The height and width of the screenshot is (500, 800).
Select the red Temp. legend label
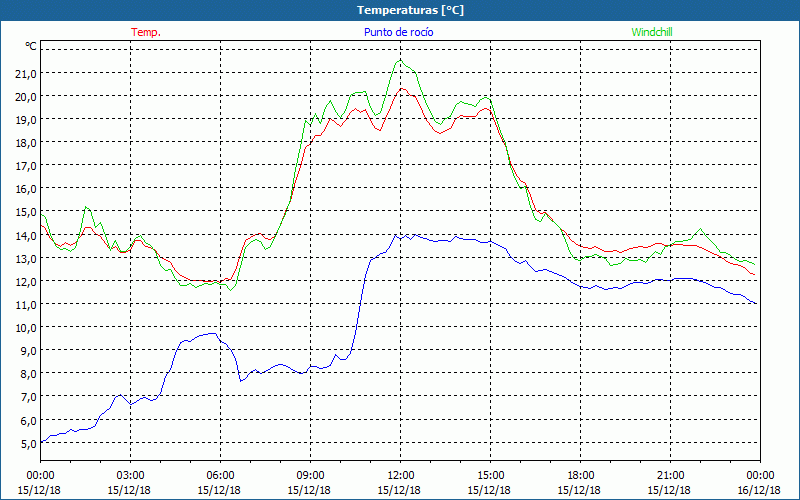(x=146, y=32)
